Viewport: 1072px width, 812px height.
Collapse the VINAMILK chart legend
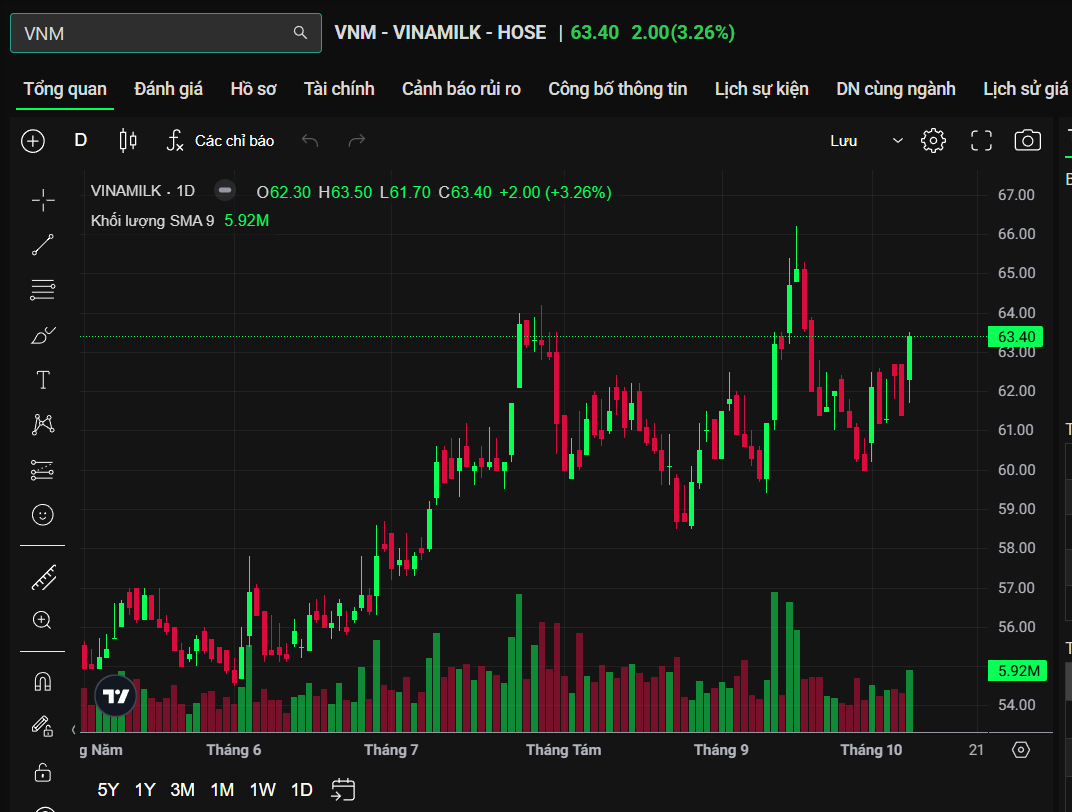(x=226, y=190)
